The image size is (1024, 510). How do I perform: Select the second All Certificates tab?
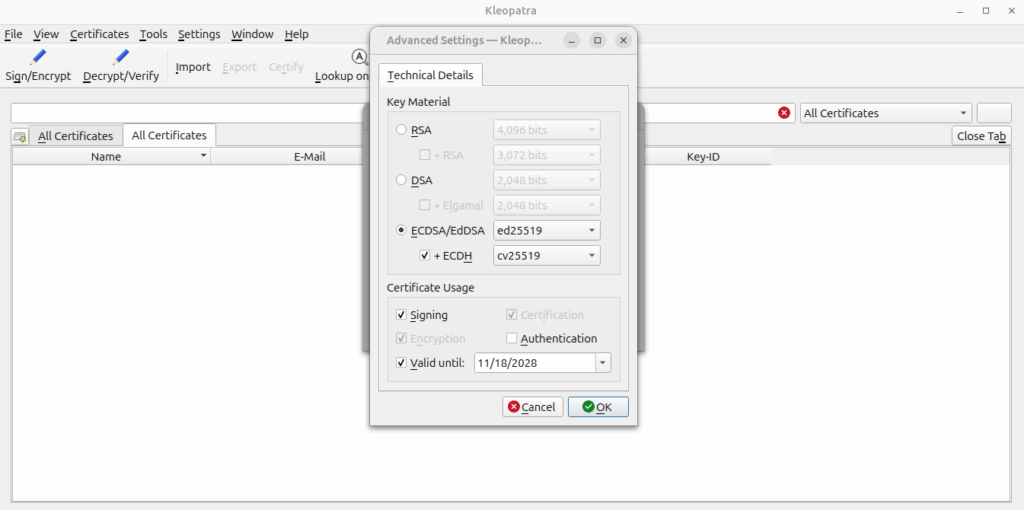click(x=169, y=135)
